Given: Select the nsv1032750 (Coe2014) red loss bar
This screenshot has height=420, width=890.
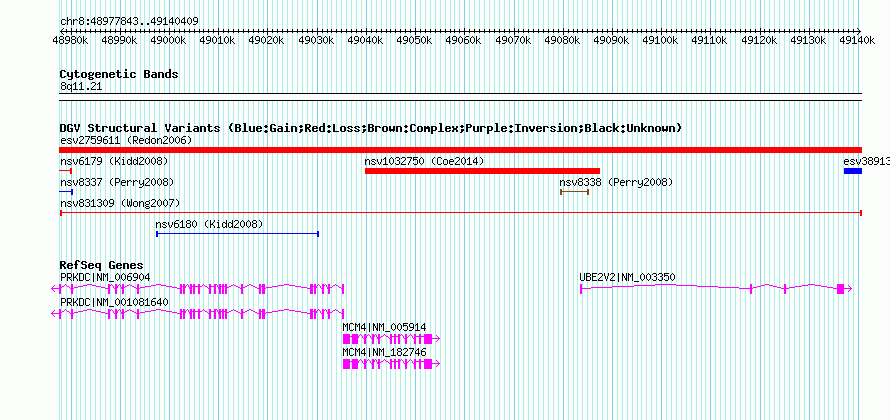Looking at the screenshot, I should (482, 171).
